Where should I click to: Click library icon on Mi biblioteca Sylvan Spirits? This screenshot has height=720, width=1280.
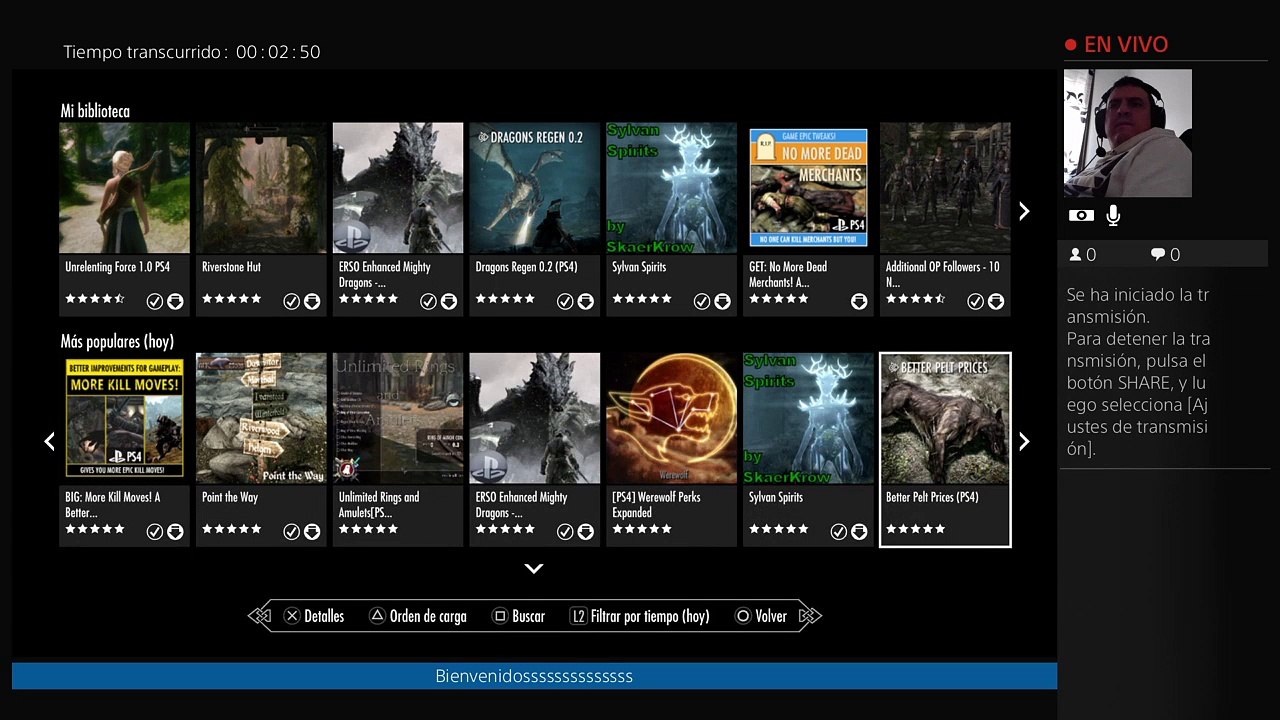click(722, 301)
